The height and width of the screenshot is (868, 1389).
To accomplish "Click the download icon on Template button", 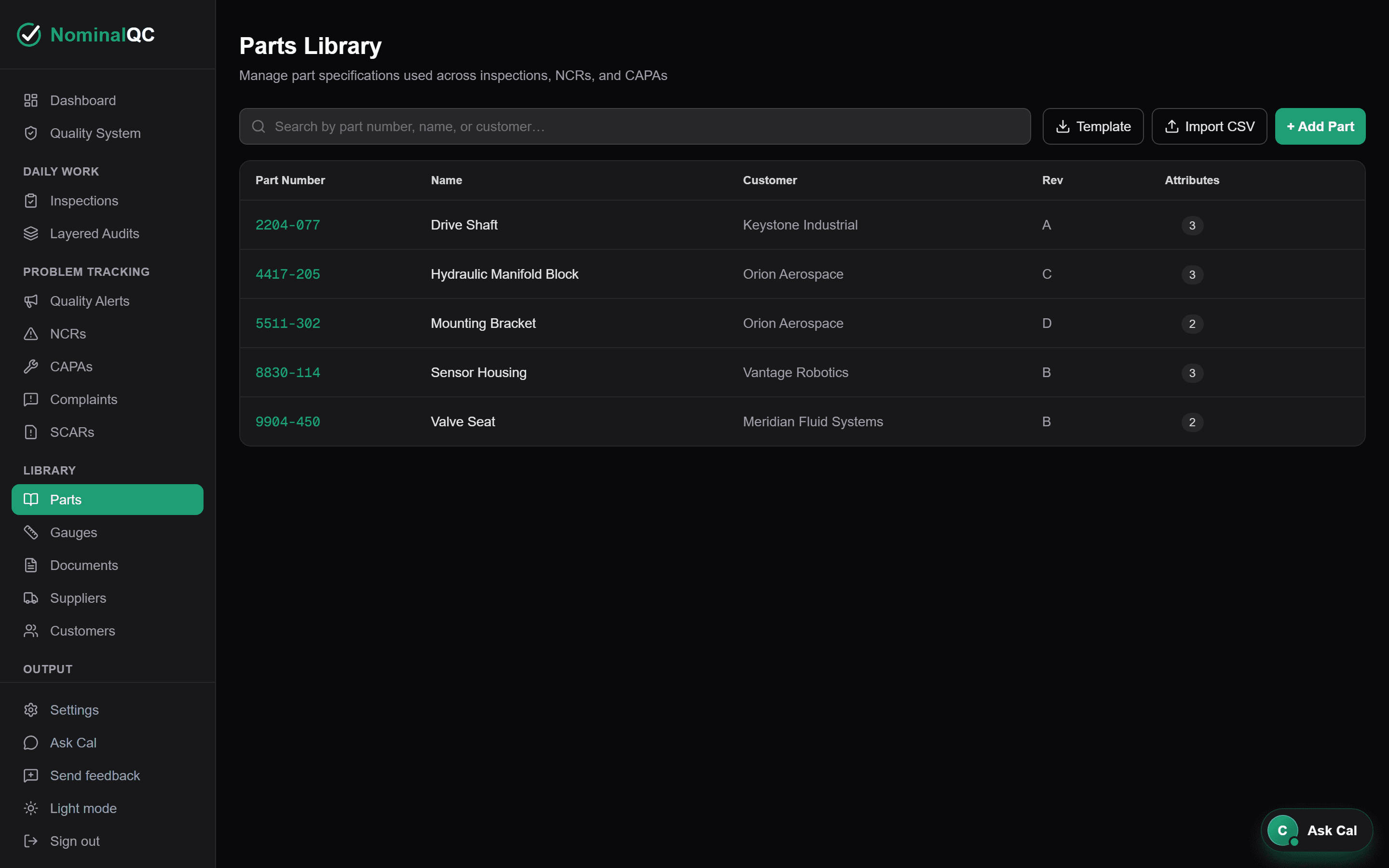I will coord(1063,126).
